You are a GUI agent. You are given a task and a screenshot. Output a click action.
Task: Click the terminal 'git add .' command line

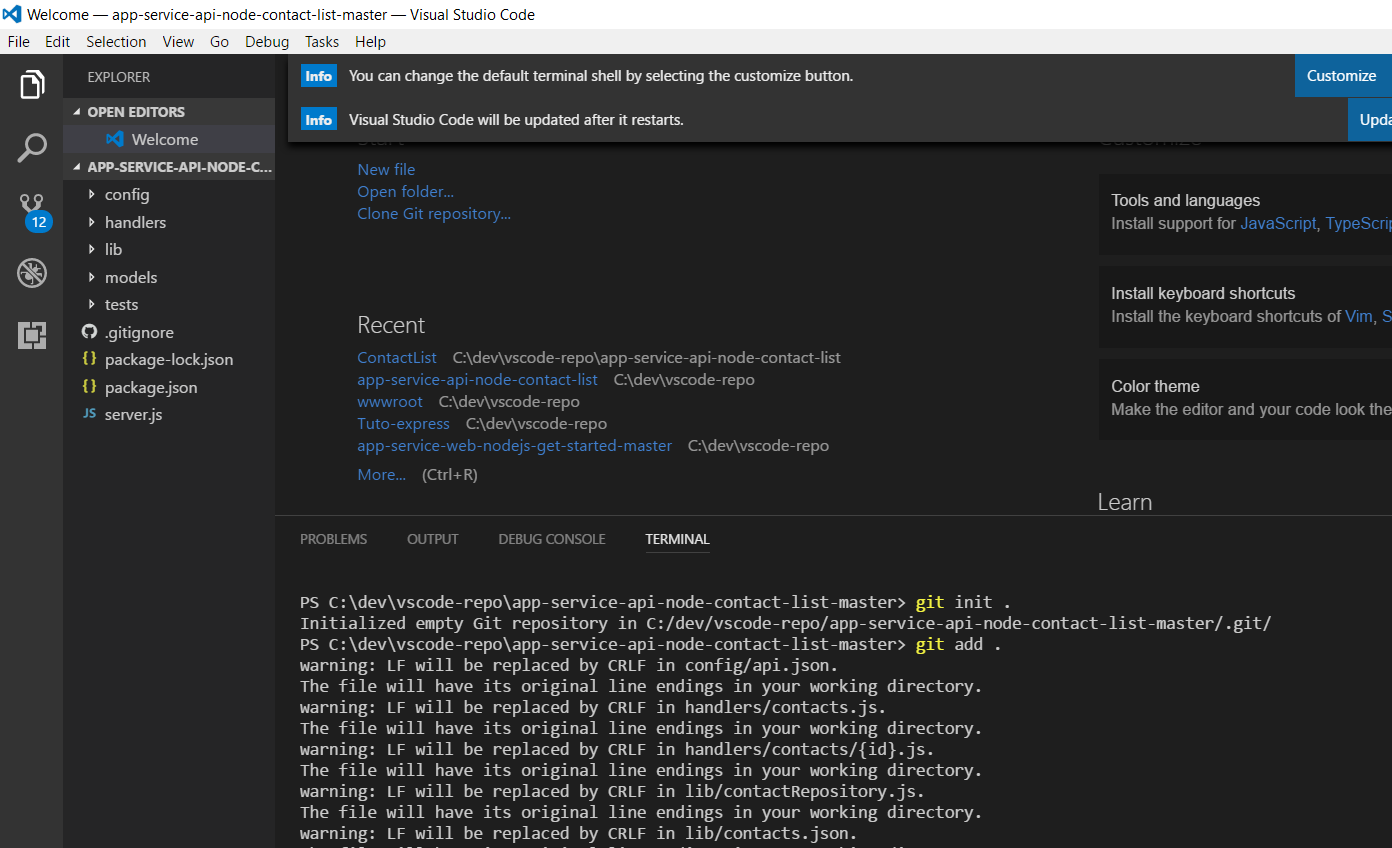(x=651, y=644)
